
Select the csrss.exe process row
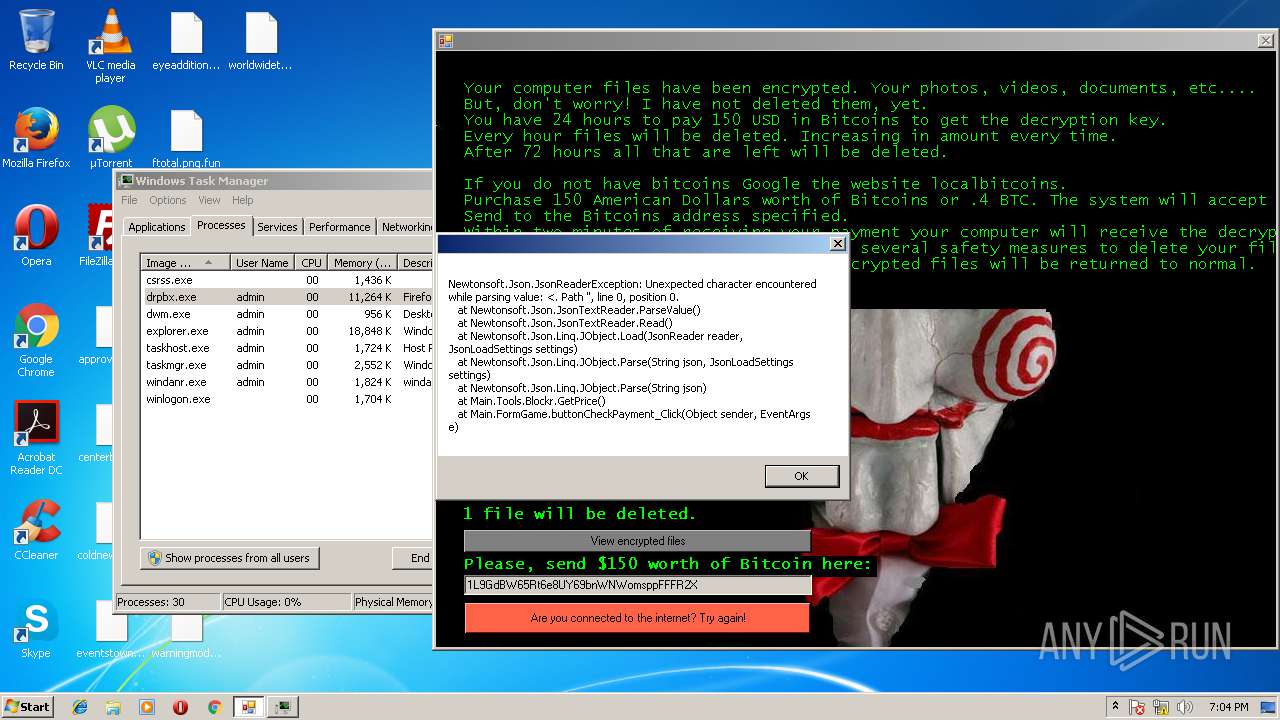(287, 280)
